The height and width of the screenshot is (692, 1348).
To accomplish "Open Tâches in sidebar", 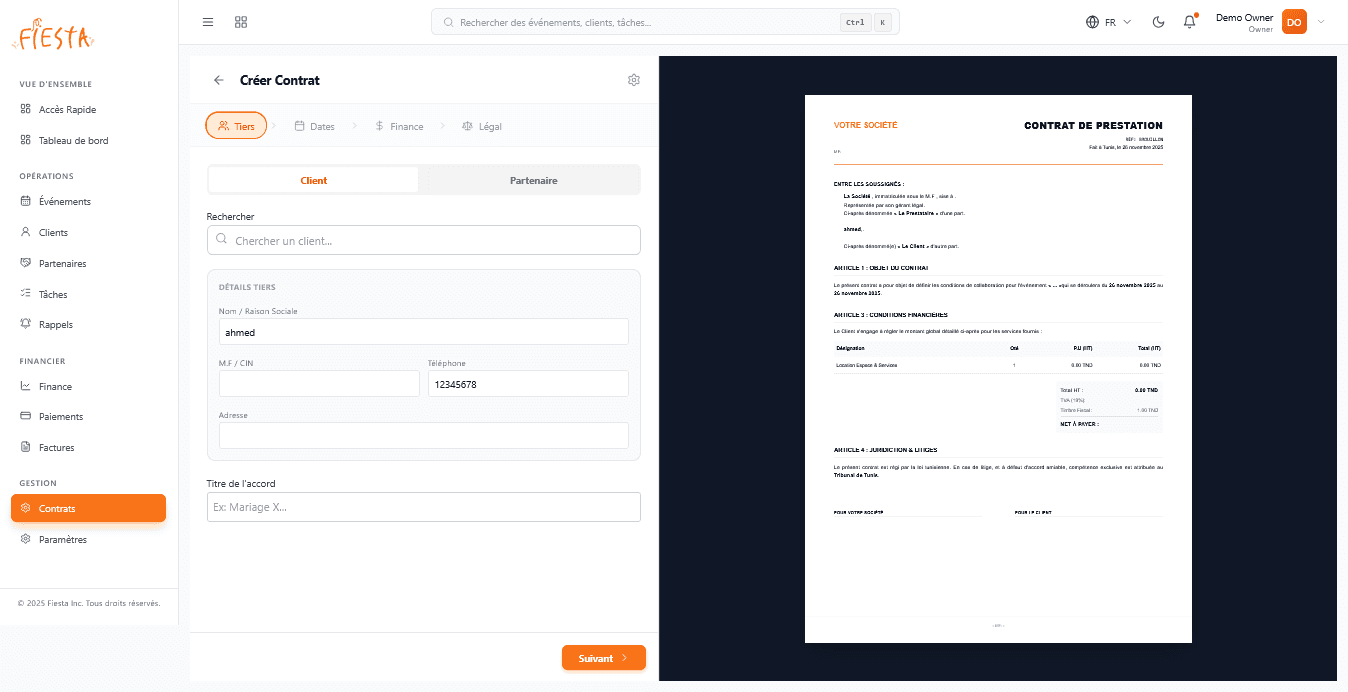I will click(x=89, y=294).
